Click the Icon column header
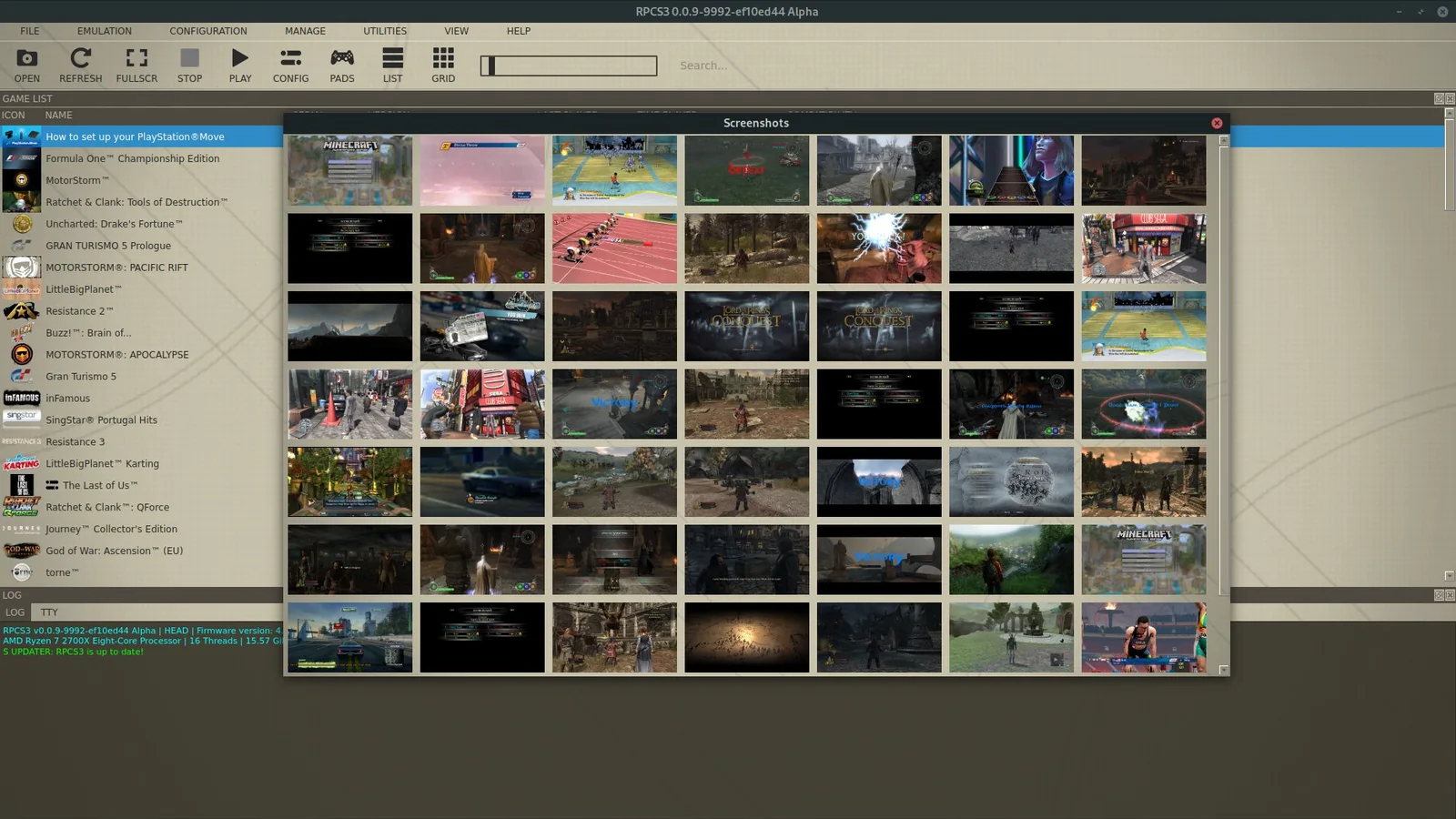This screenshot has height=819, width=1456. coord(13,116)
